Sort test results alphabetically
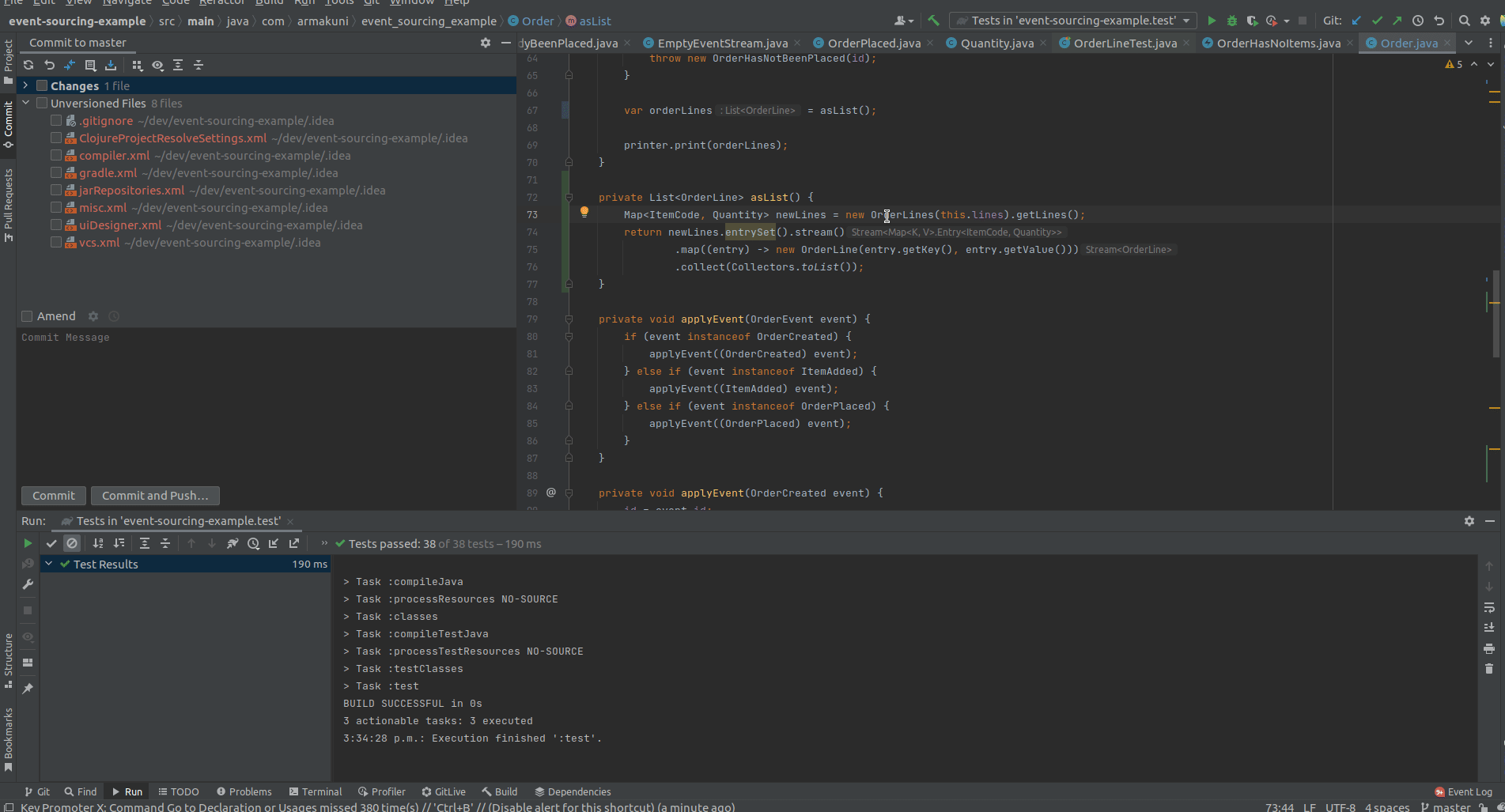Viewport: 1505px width, 812px height. pos(98,543)
